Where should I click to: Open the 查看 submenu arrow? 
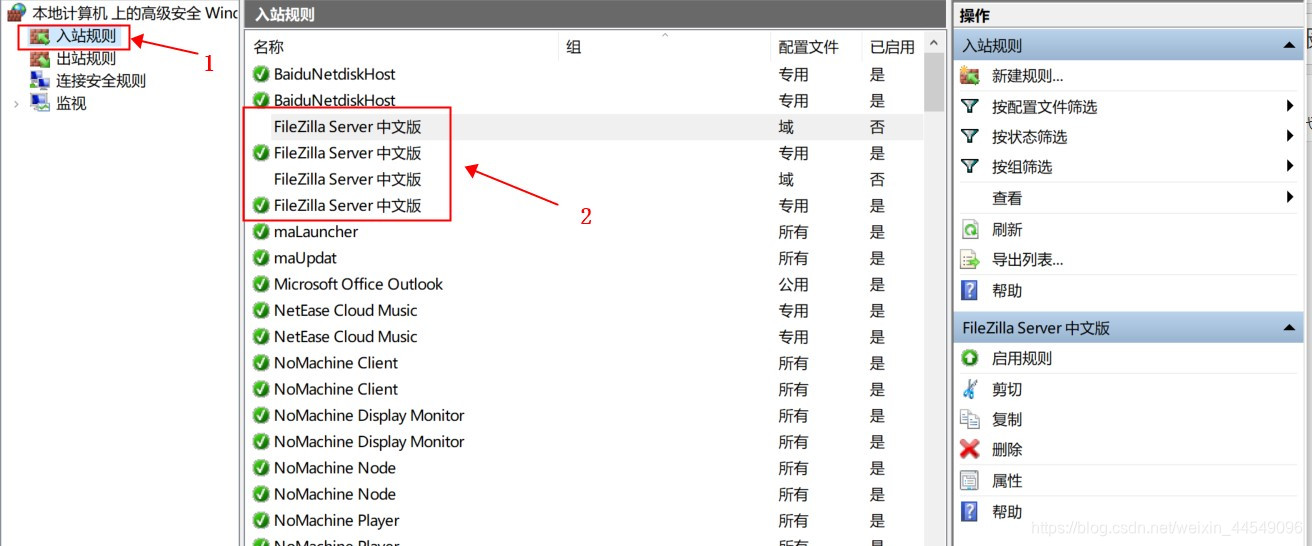pyautogui.click(x=1291, y=198)
